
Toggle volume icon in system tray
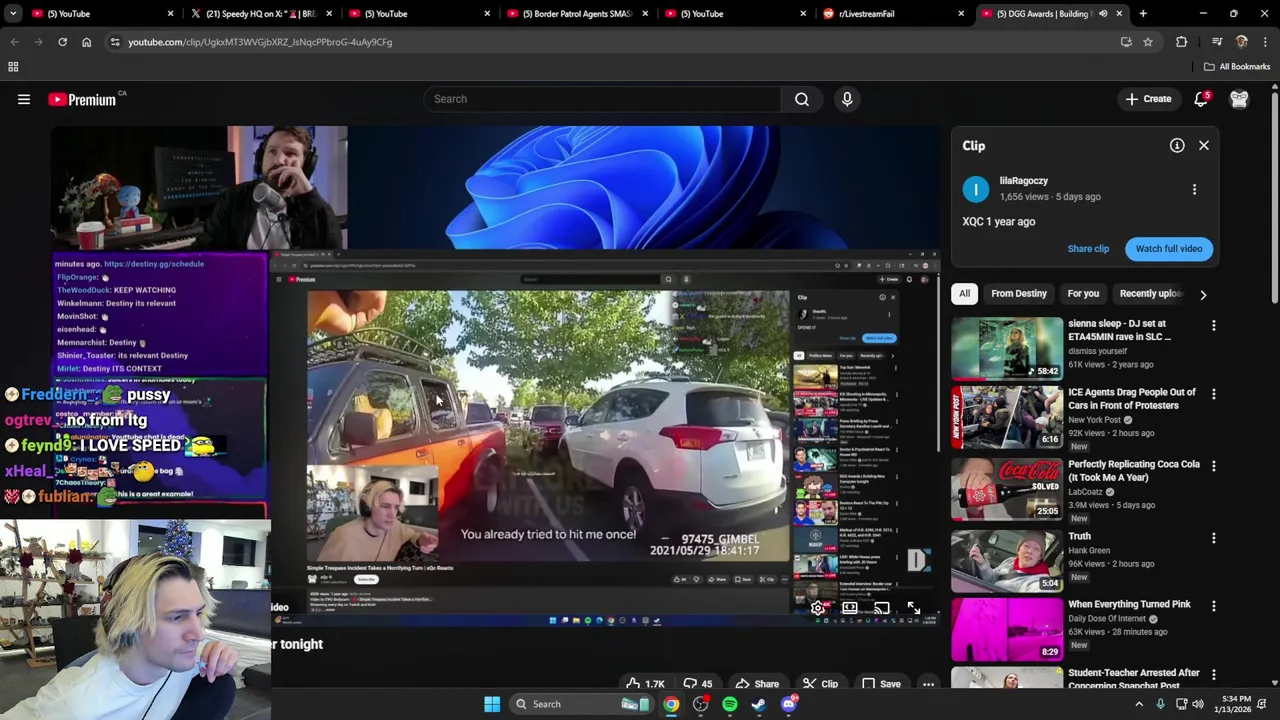(1198, 704)
